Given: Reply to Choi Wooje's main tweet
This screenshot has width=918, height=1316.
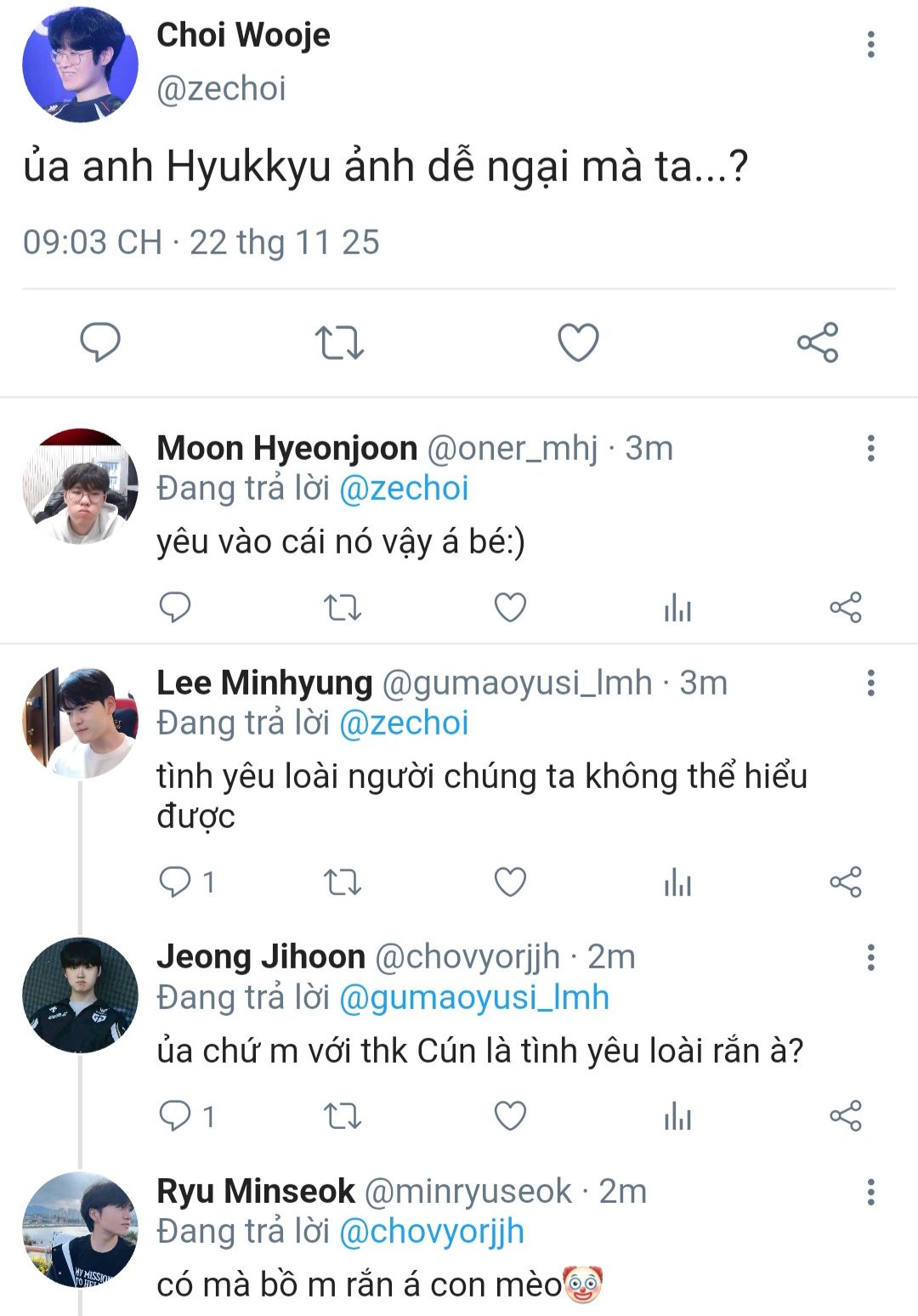Looking at the screenshot, I should [100, 343].
